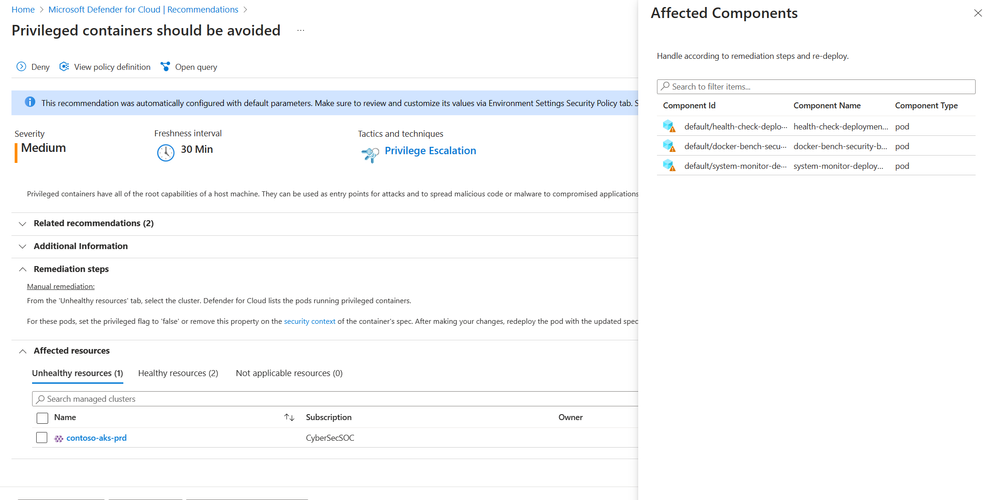Go to Home breadcrumb
Image resolution: width=999 pixels, height=500 pixels.
(x=23, y=10)
